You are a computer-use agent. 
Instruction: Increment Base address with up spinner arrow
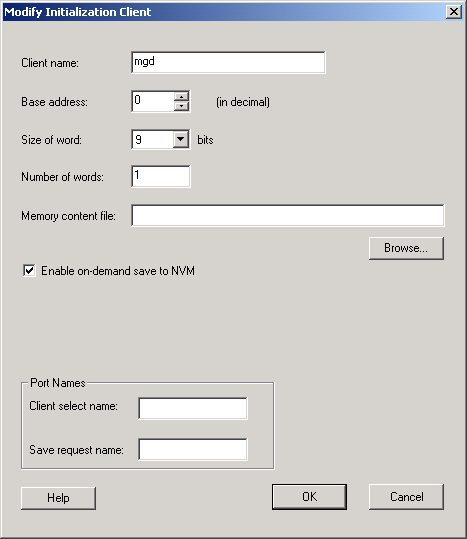181,96
